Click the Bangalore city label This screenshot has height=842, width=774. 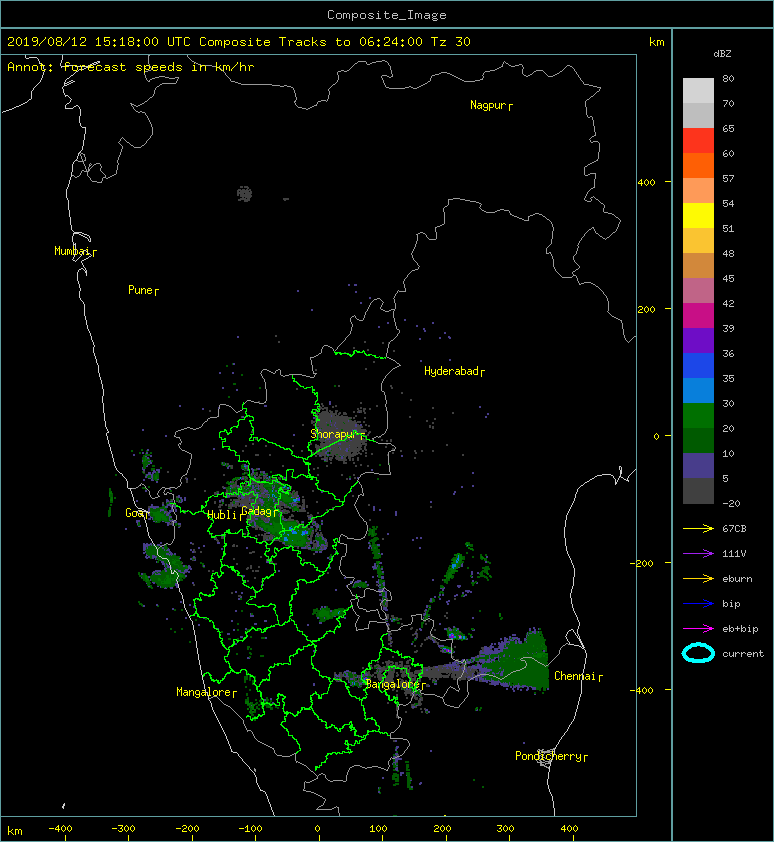[395, 684]
